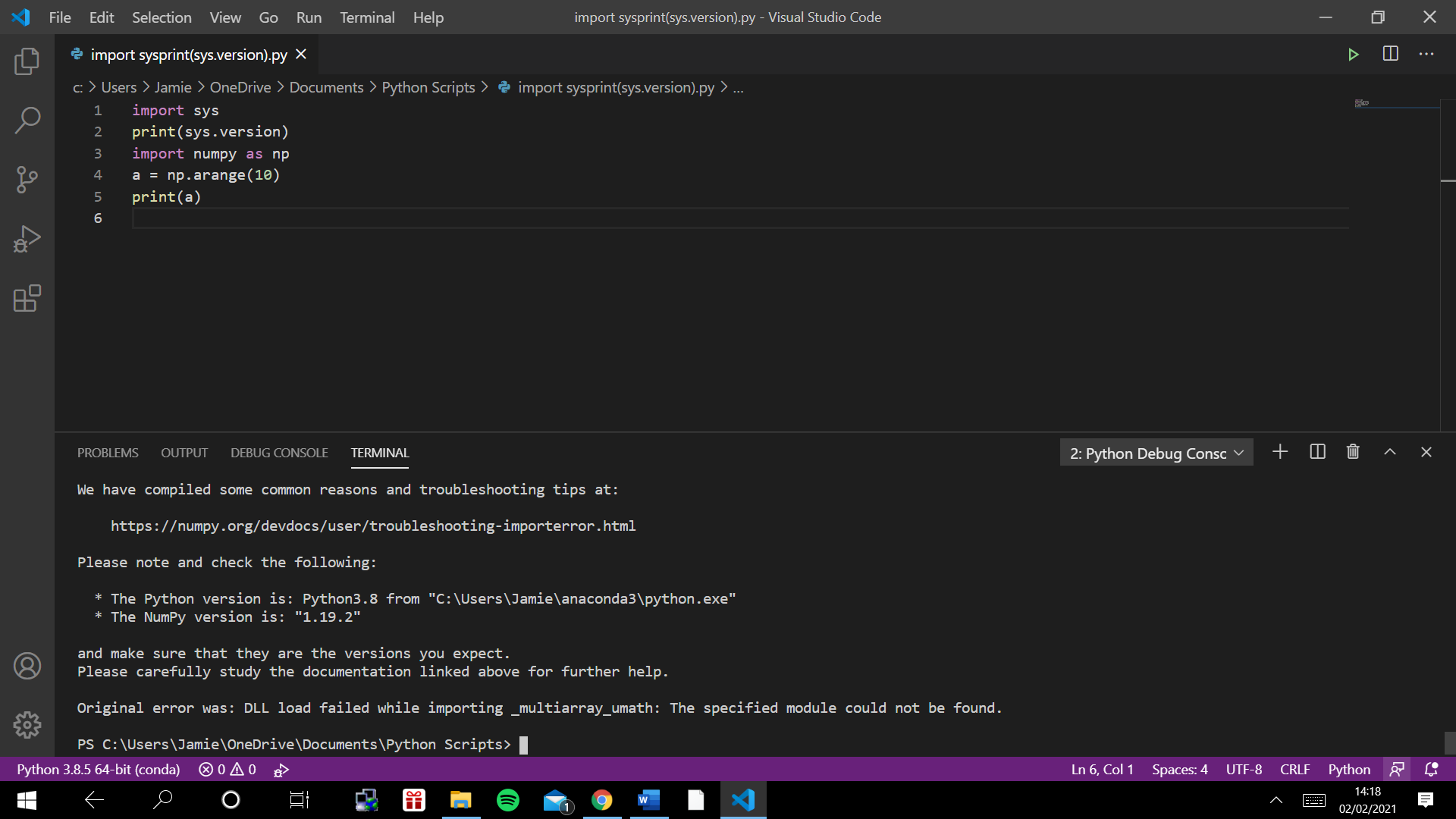Click Users in breadcrumb path

tap(119, 87)
